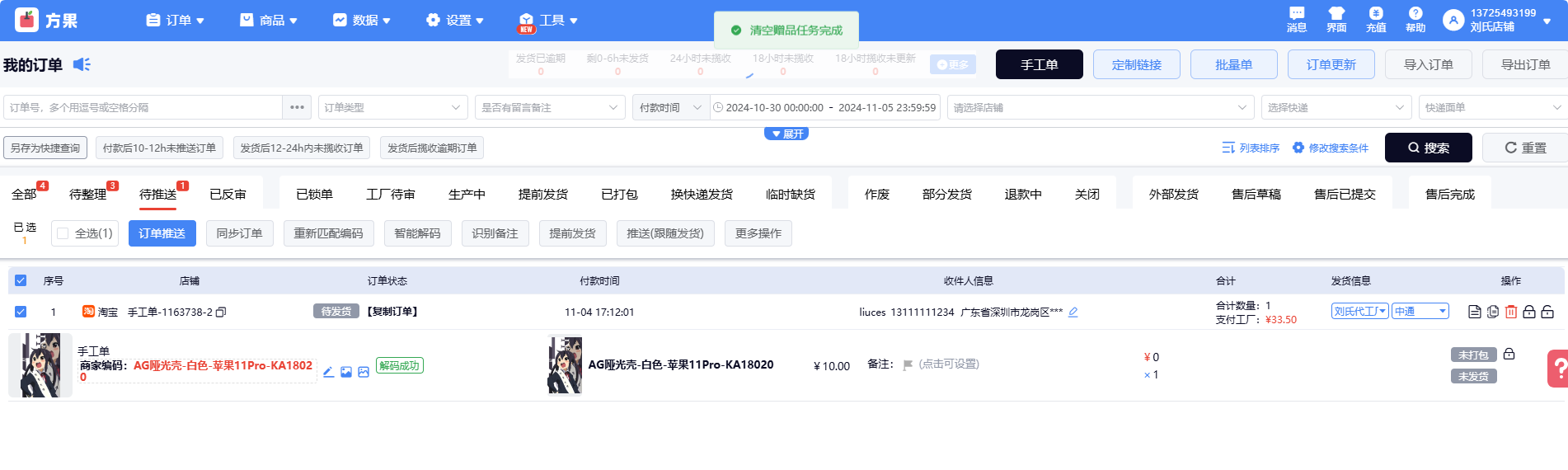Open the 刘氏代工厂 factory dropdown
The width and height of the screenshot is (1568, 470).
tap(1360, 311)
